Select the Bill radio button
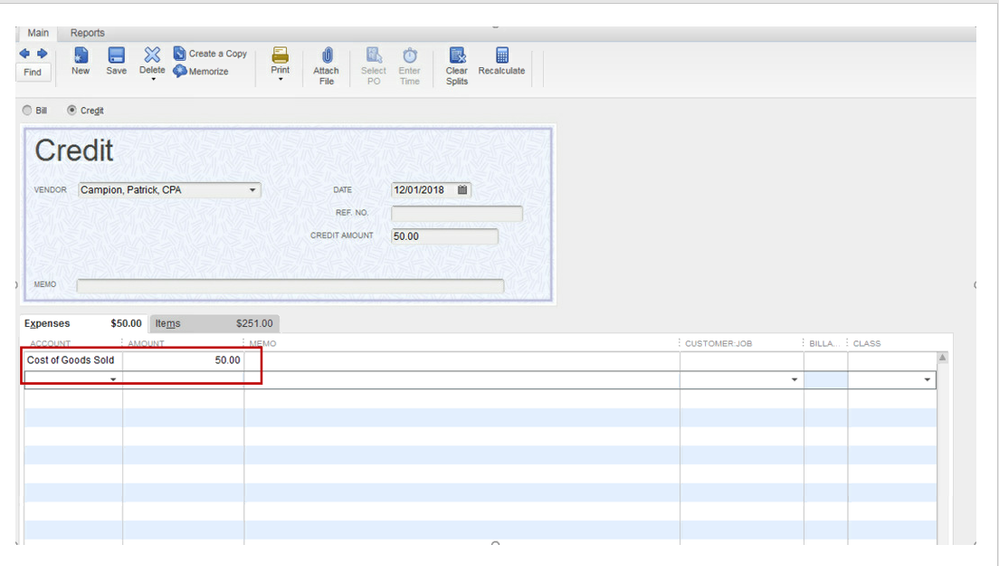Screen dimensions: 999x566 (27, 110)
